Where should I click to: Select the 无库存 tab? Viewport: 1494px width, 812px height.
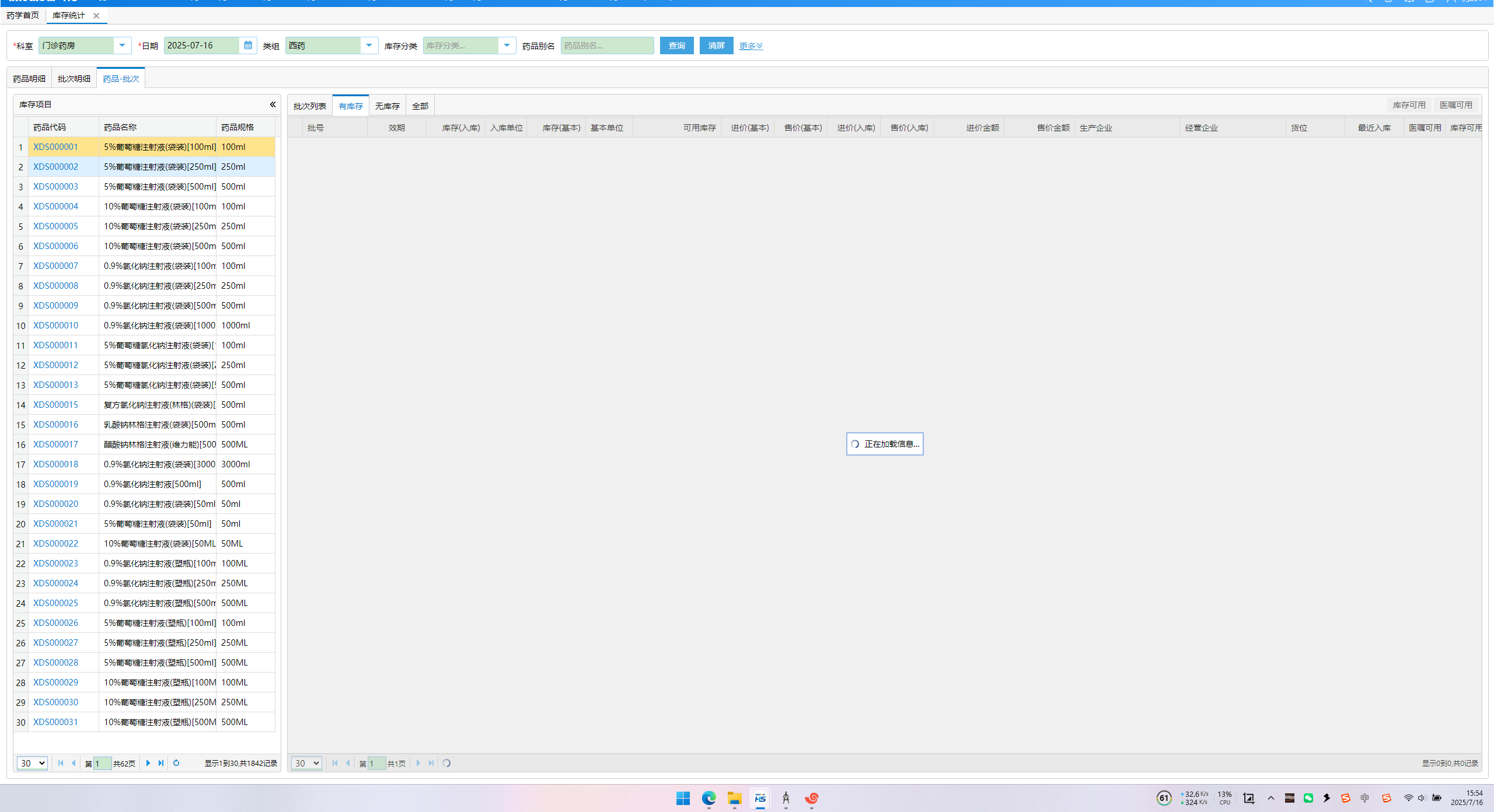387,106
